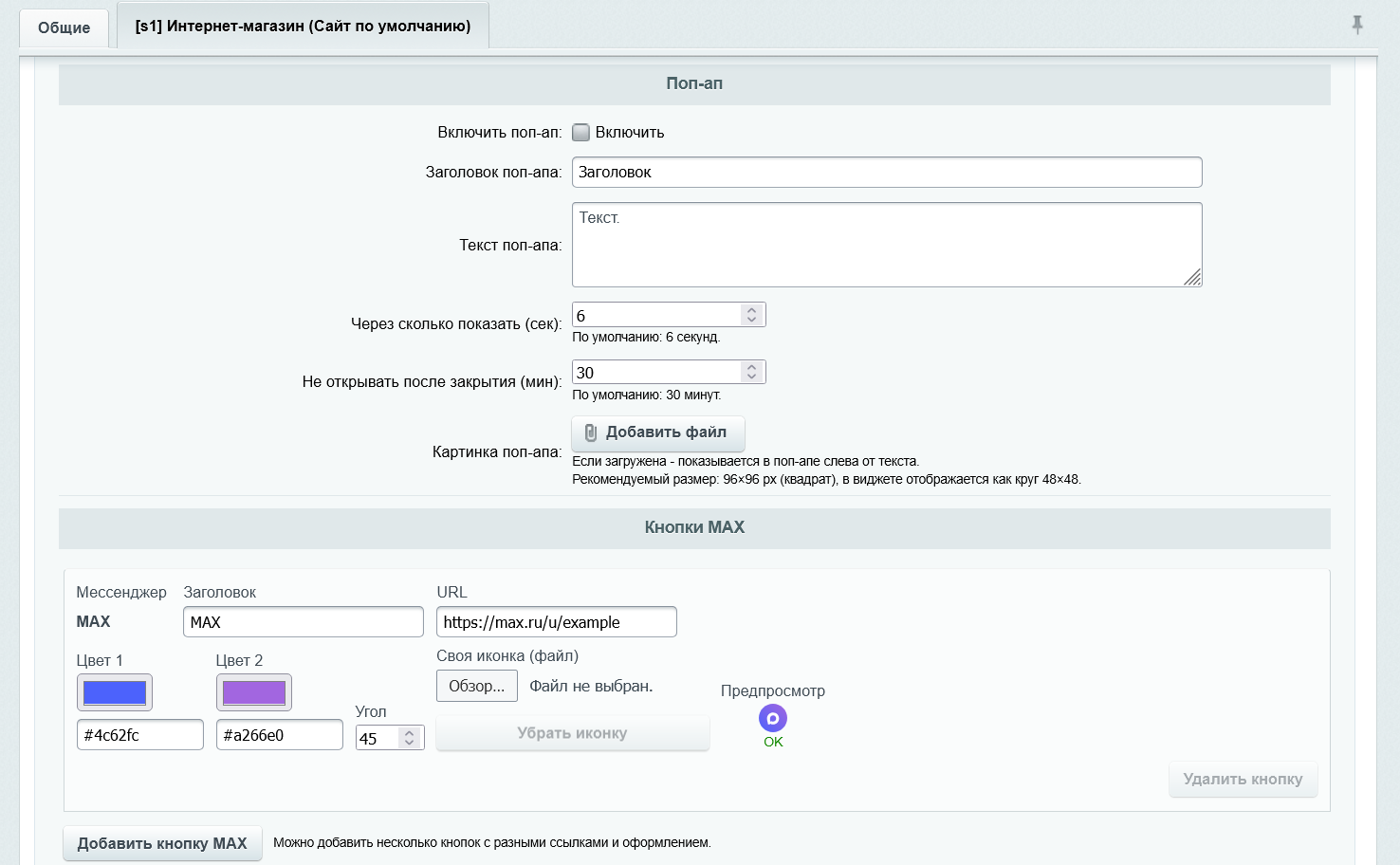This screenshot has width=1400, height=865.
Task: Click the Обзор file browse button
Action: 477,686
